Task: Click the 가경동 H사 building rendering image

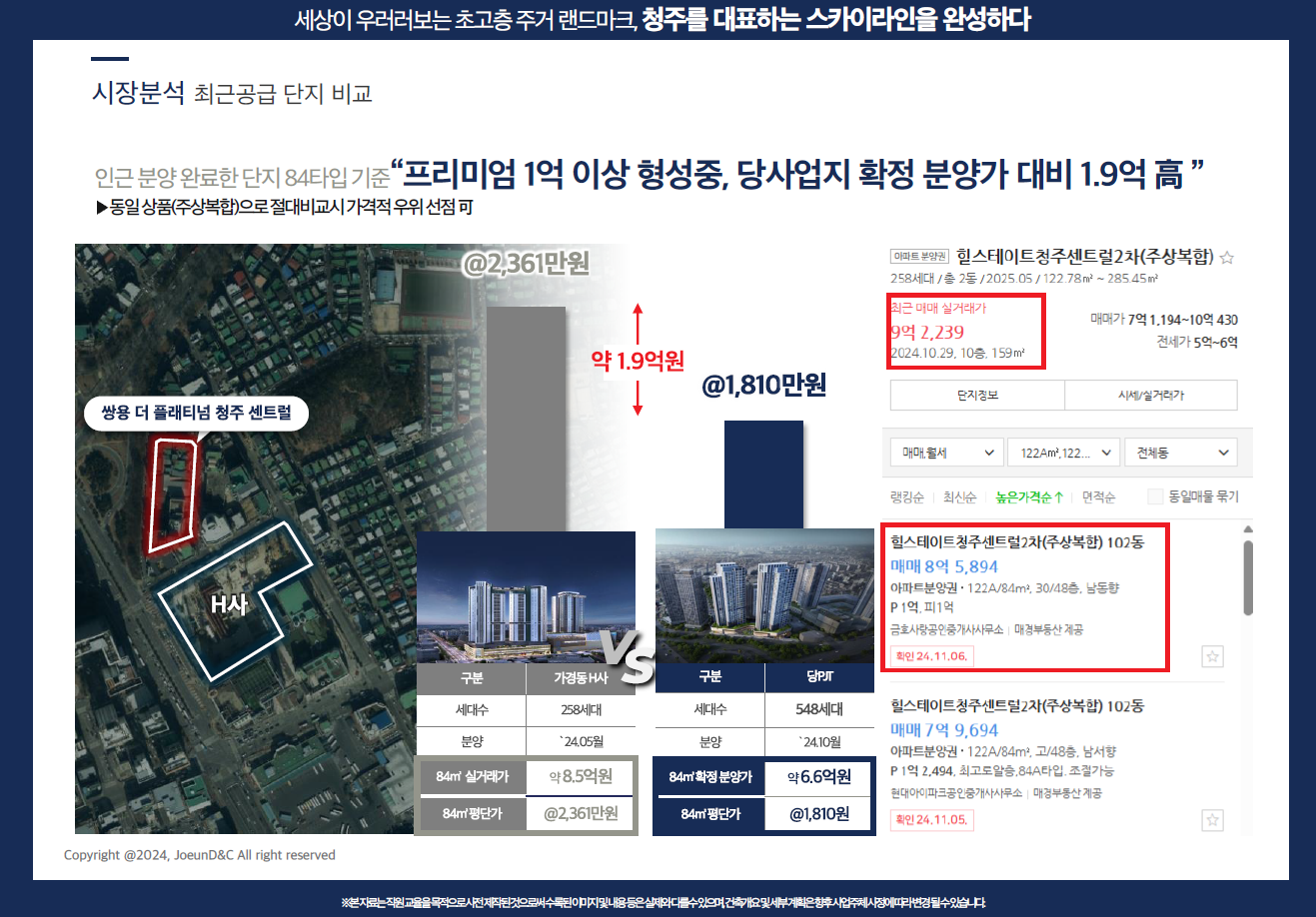Action: (525, 597)
